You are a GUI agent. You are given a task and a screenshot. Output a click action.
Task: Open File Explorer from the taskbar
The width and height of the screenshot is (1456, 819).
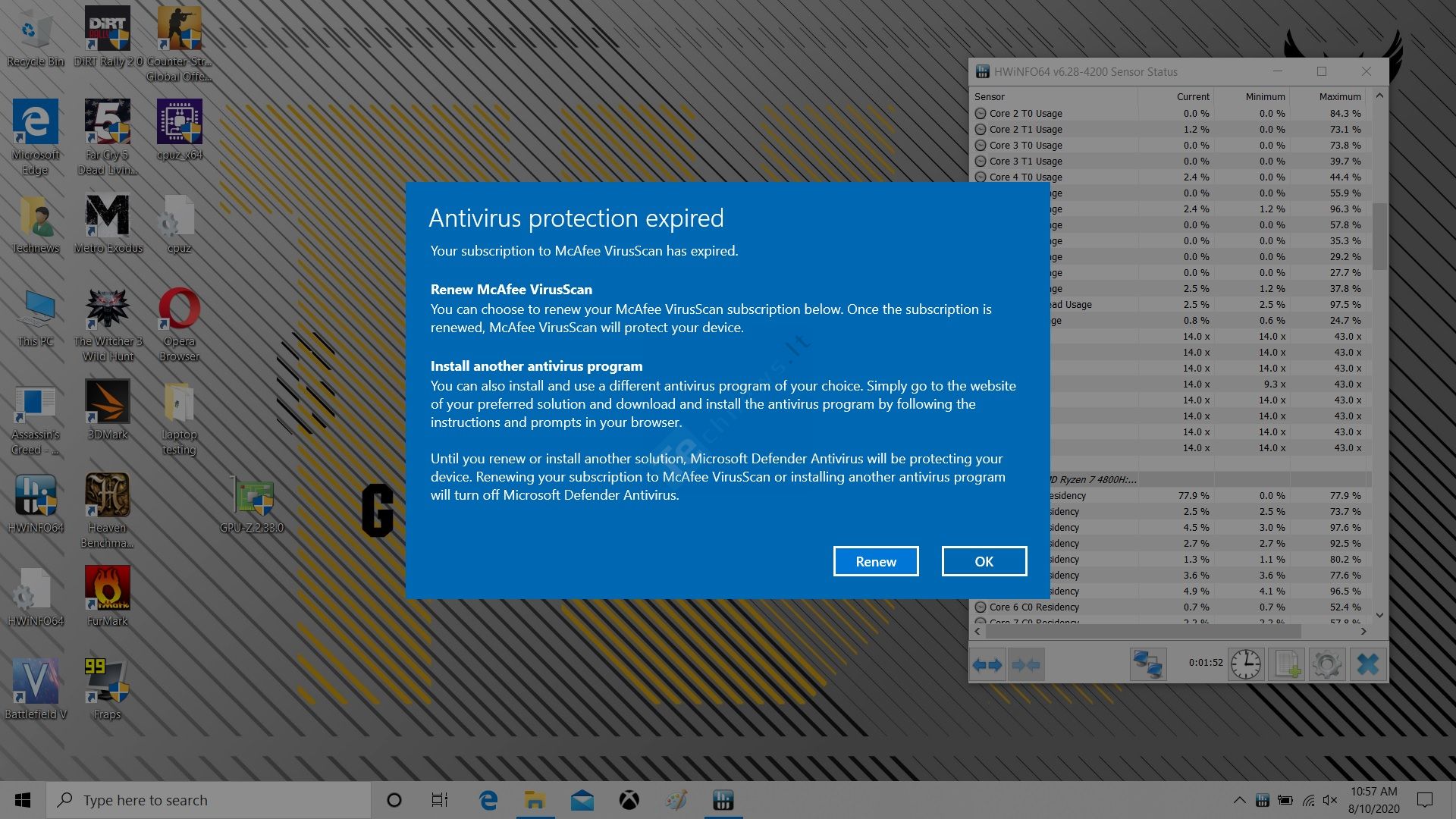pos(535,800)
